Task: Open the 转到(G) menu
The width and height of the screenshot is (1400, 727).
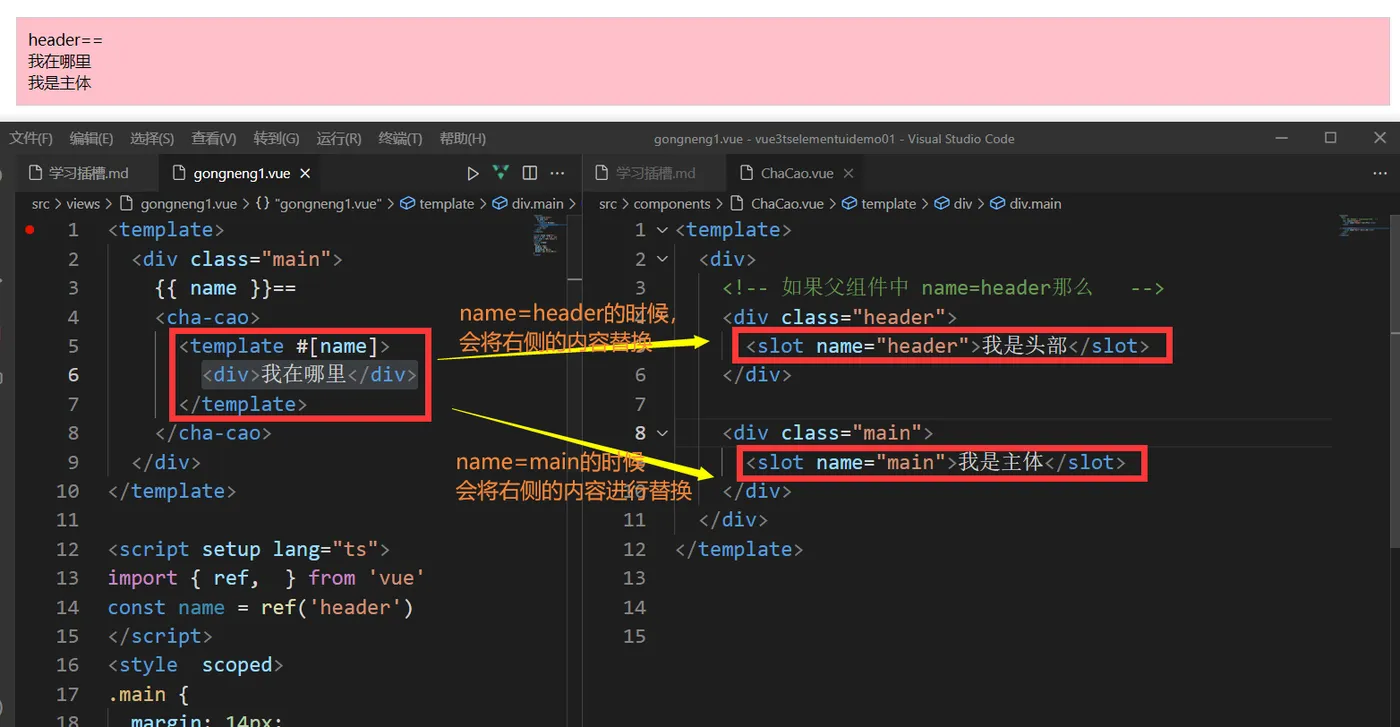Action: (276, 138)
